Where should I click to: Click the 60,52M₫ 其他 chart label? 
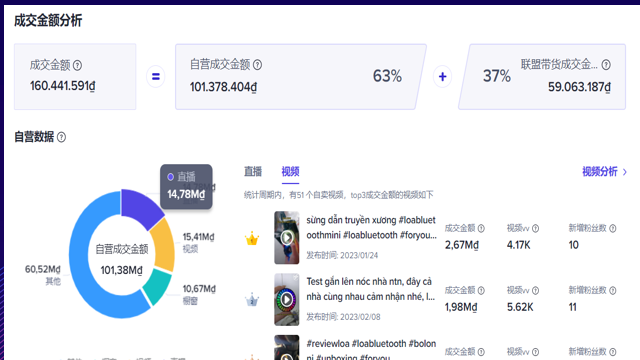43,274
